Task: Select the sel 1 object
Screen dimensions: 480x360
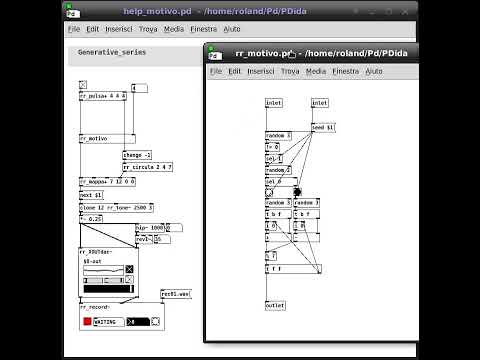Action: coord(274,159)
